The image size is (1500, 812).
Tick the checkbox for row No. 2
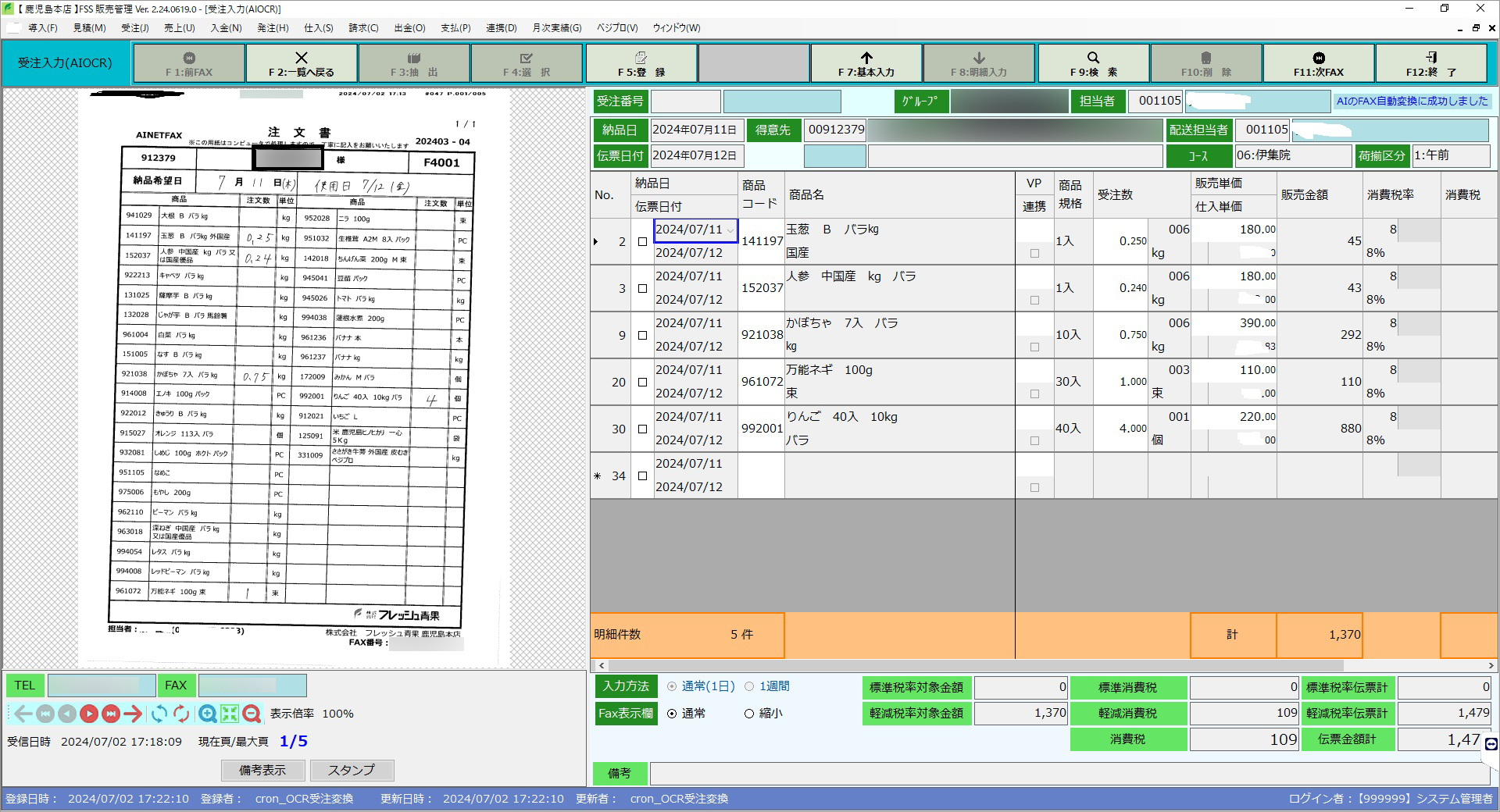tap(642, 242)
